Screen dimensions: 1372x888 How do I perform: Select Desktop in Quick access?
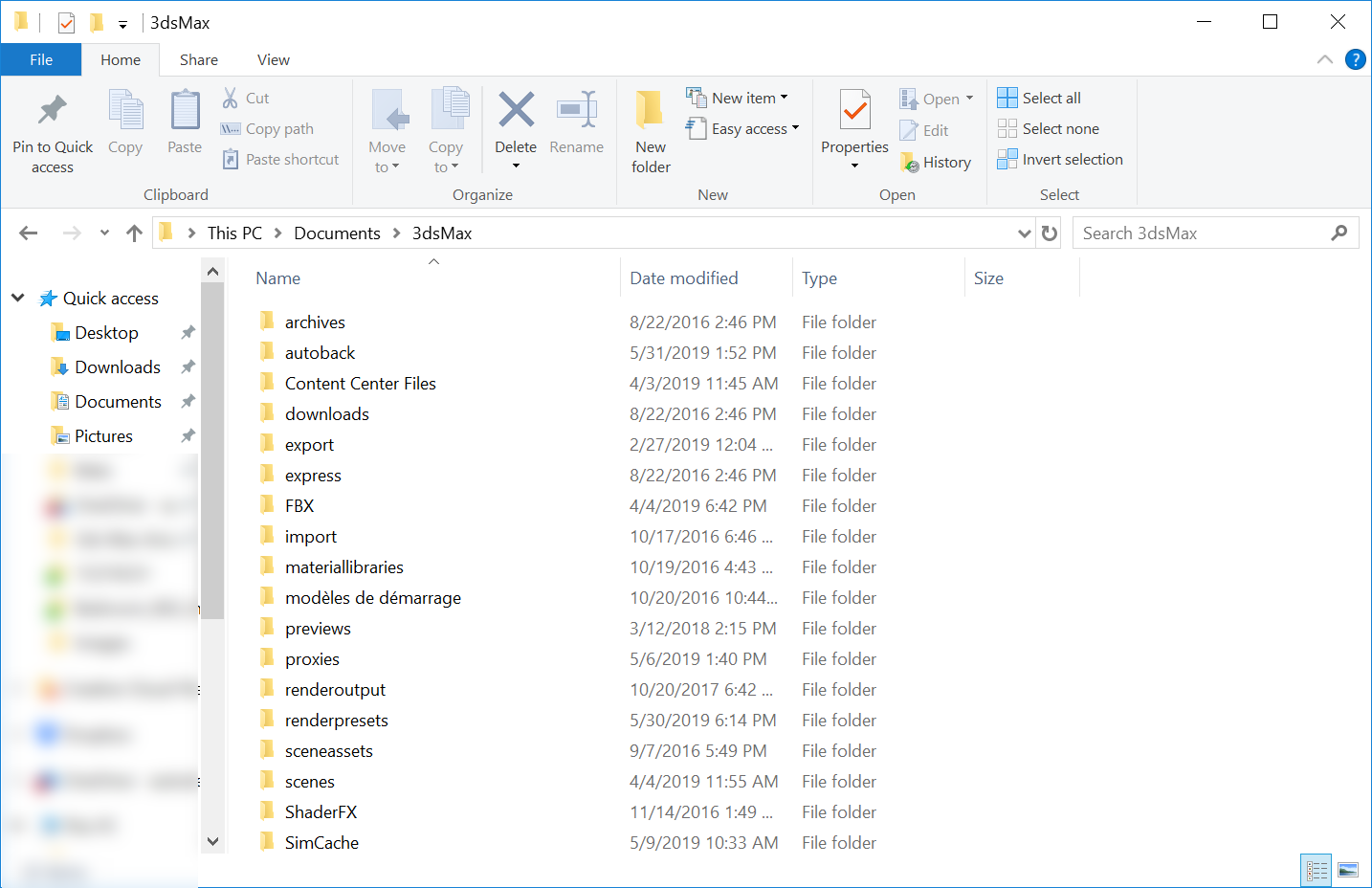pos(106,332)
